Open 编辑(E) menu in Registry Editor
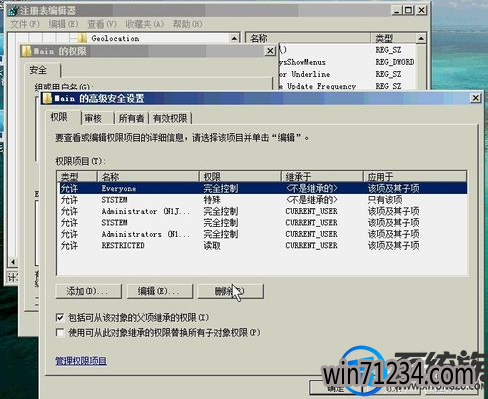The width and height of the screenshot is (488, 399). (63, 24)
